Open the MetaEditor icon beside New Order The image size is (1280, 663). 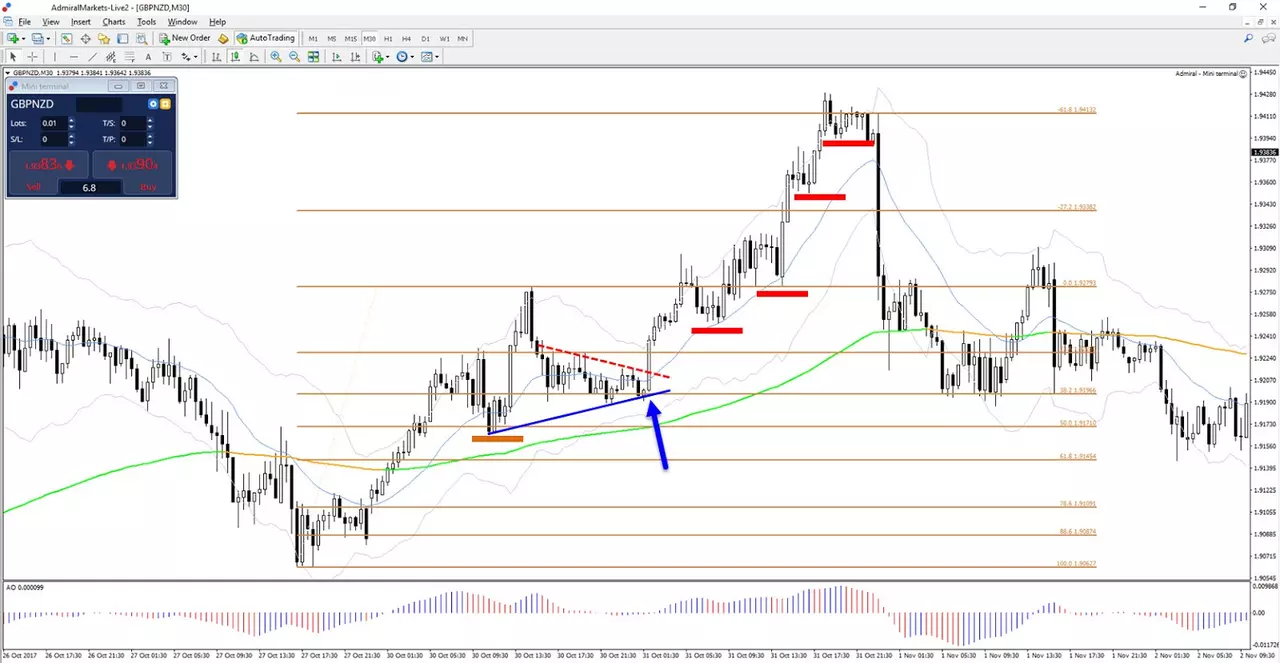[223, 38]
